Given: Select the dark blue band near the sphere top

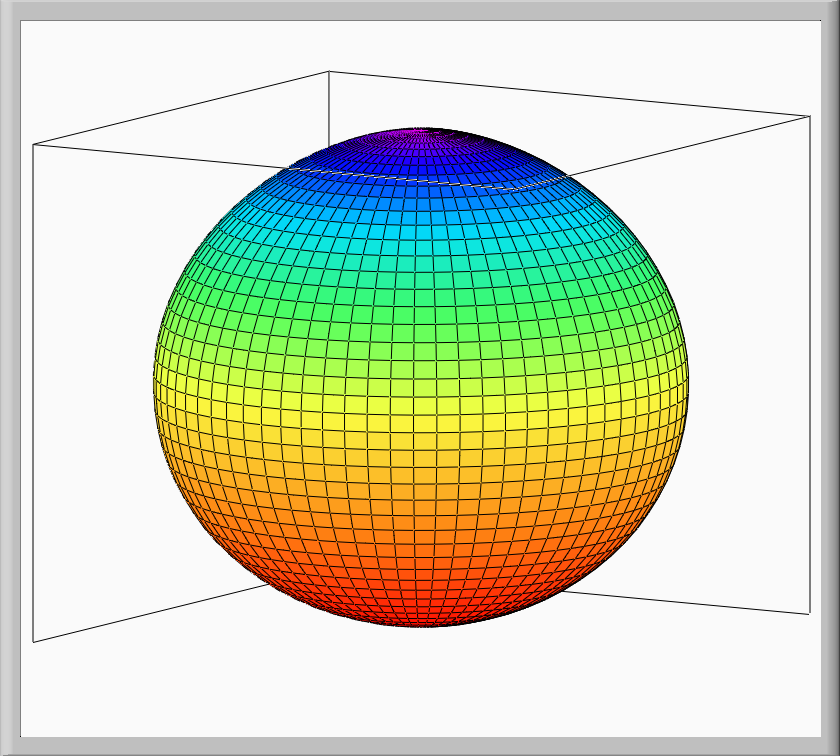Looking at the screenshot, I should point(420,170).
